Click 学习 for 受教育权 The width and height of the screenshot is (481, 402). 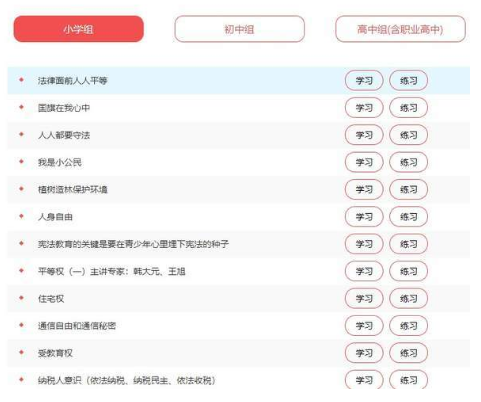pos(364,353)
